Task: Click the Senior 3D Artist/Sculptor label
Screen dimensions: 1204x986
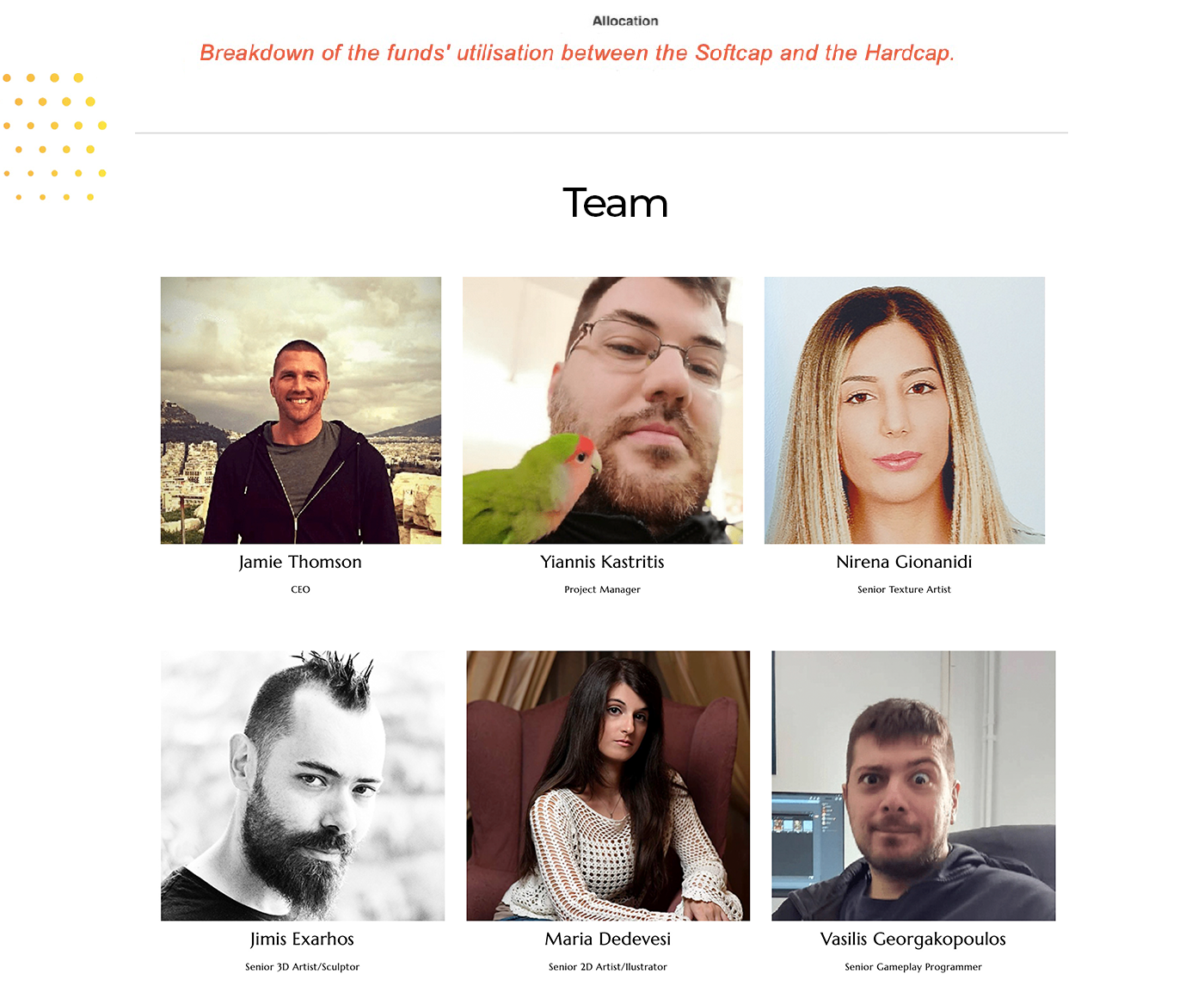Action: click(x=302, y=967)
